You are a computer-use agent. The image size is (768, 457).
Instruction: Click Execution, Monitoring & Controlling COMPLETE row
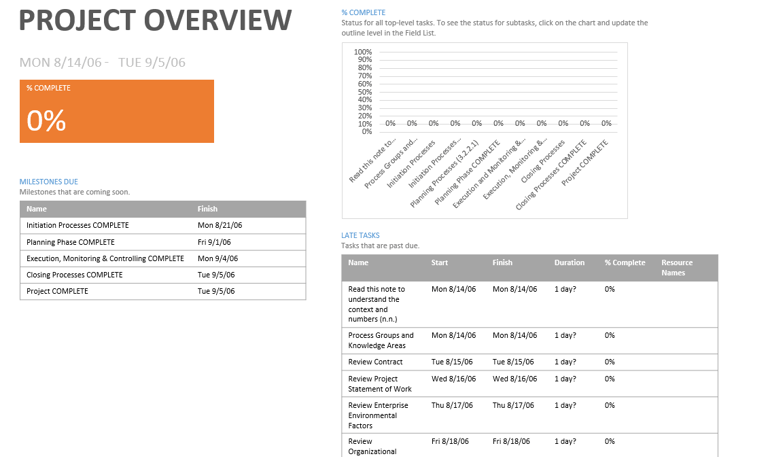pyautogui.click(x=163, y=258)
